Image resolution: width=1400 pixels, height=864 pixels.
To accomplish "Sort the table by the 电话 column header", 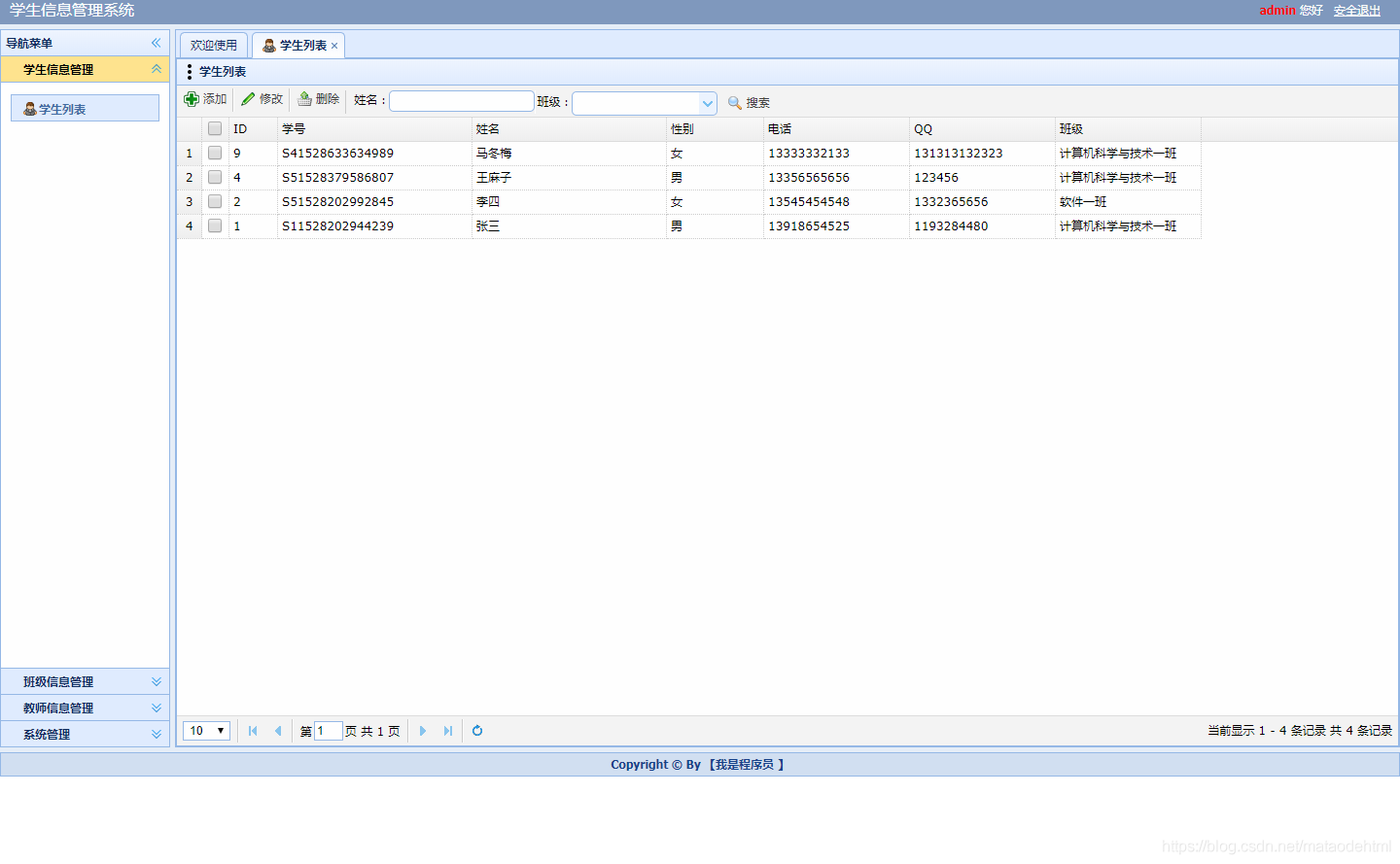I will 836,128.
